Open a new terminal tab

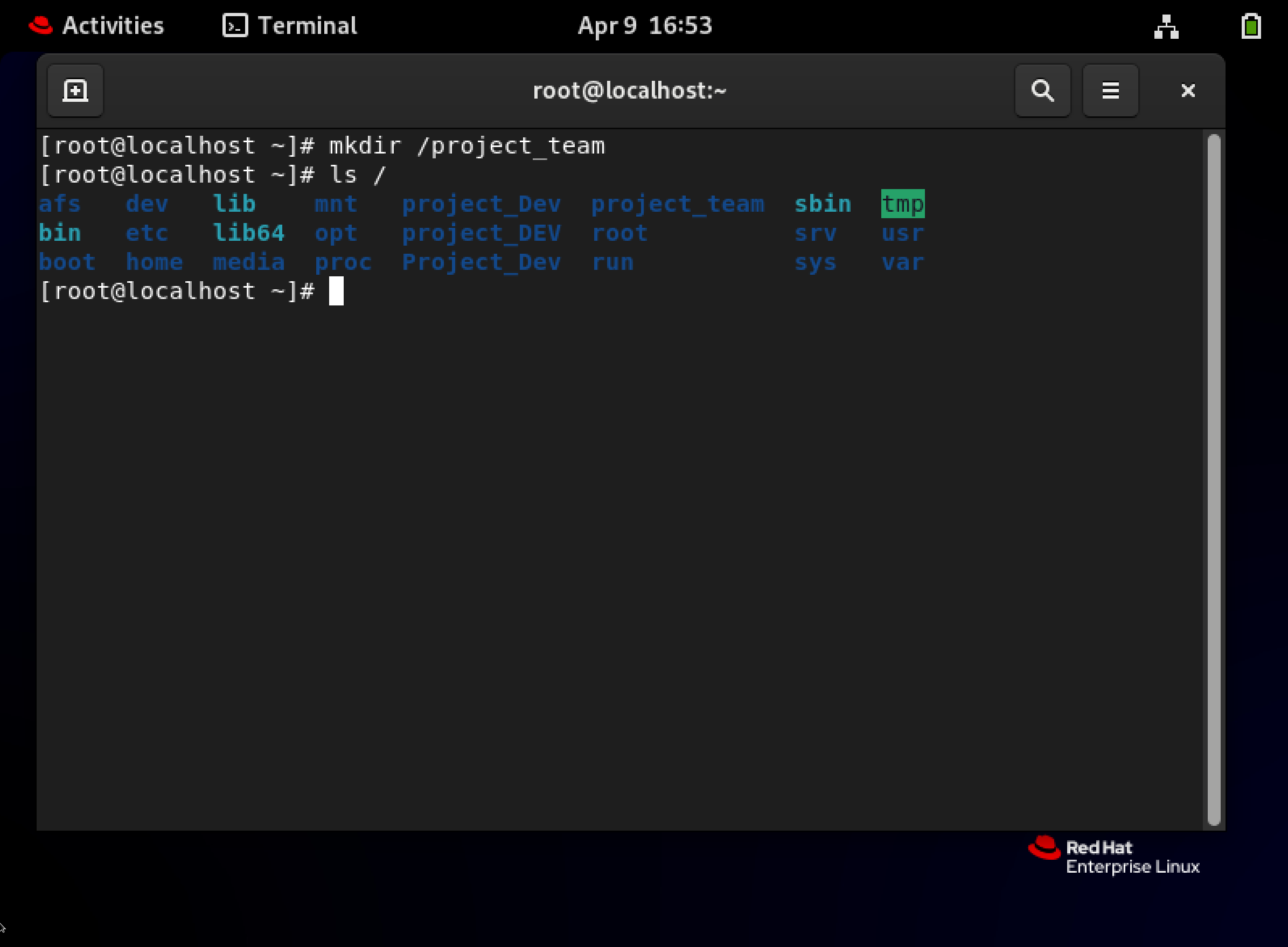click(75, 90)
